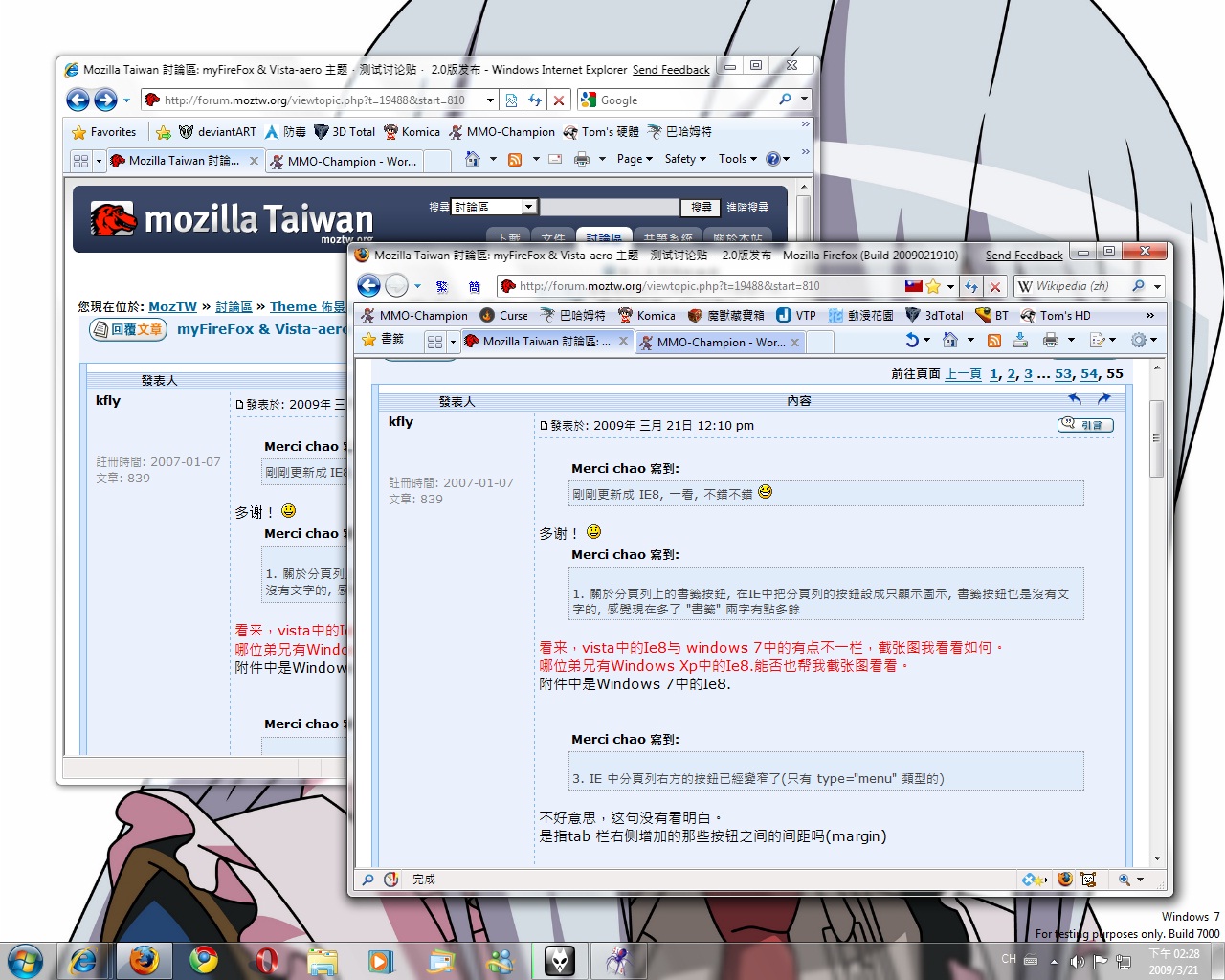The width and height of the screenshot is (1225, 980).
Task: Open the 討論區 search scope dropdown
Action: (528, 207)
